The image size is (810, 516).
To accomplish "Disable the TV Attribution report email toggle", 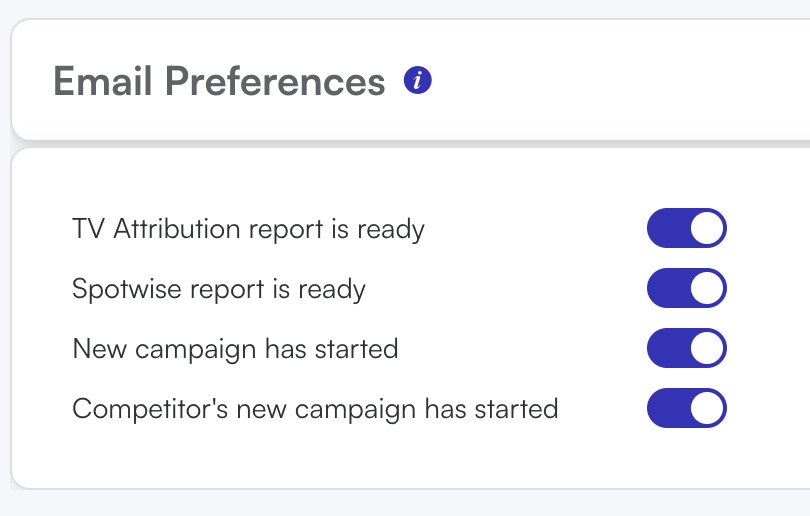I will pyautogui.click(x=687, y=228).
